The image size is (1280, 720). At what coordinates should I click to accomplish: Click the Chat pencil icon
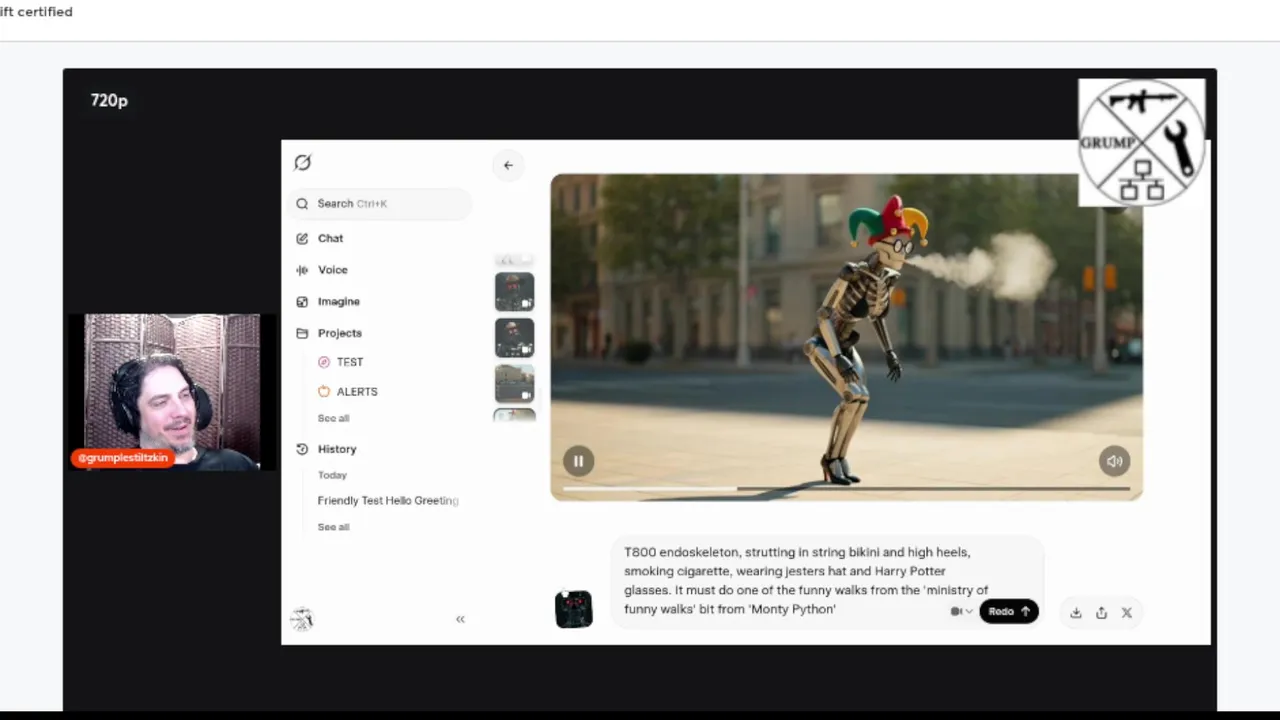pos(302,238)
